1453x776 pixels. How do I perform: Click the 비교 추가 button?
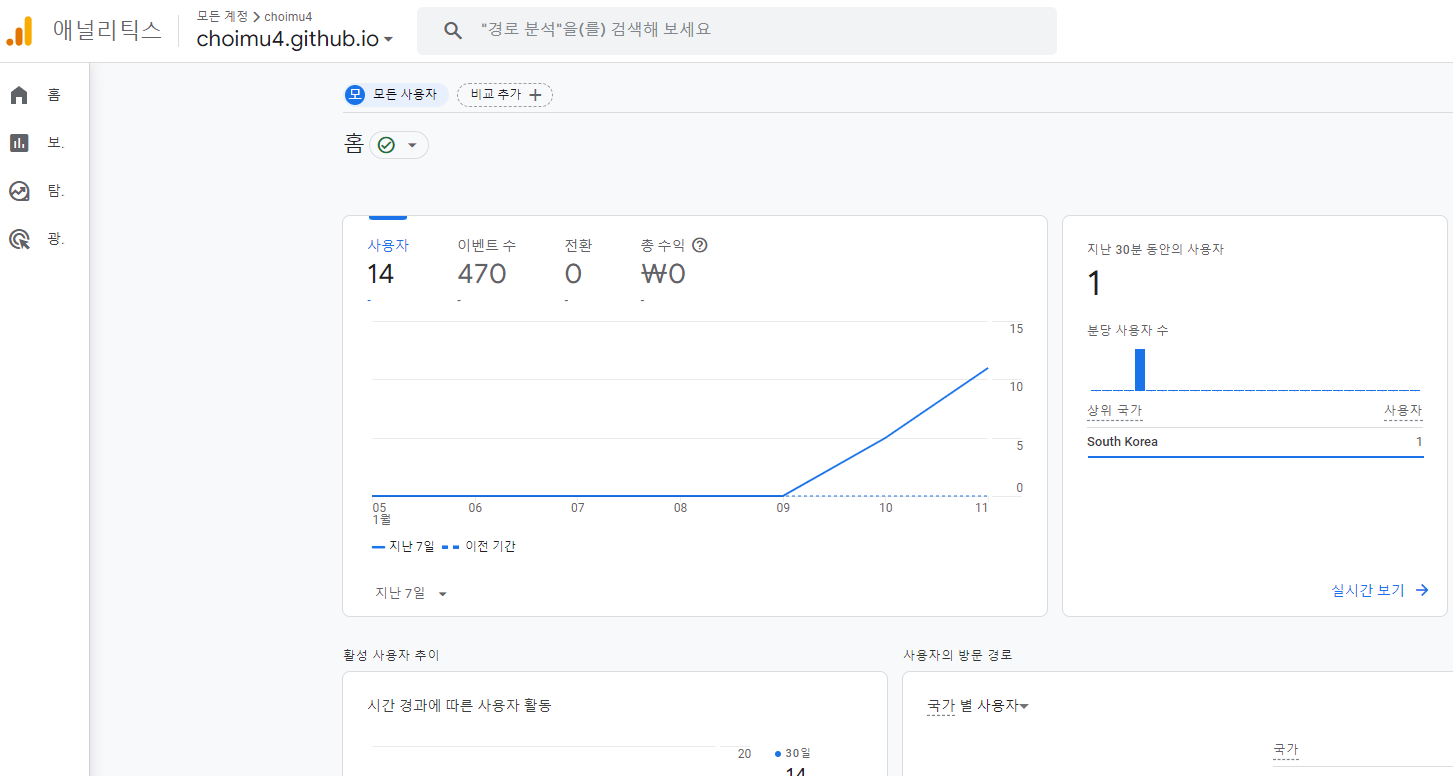point(504,94)
